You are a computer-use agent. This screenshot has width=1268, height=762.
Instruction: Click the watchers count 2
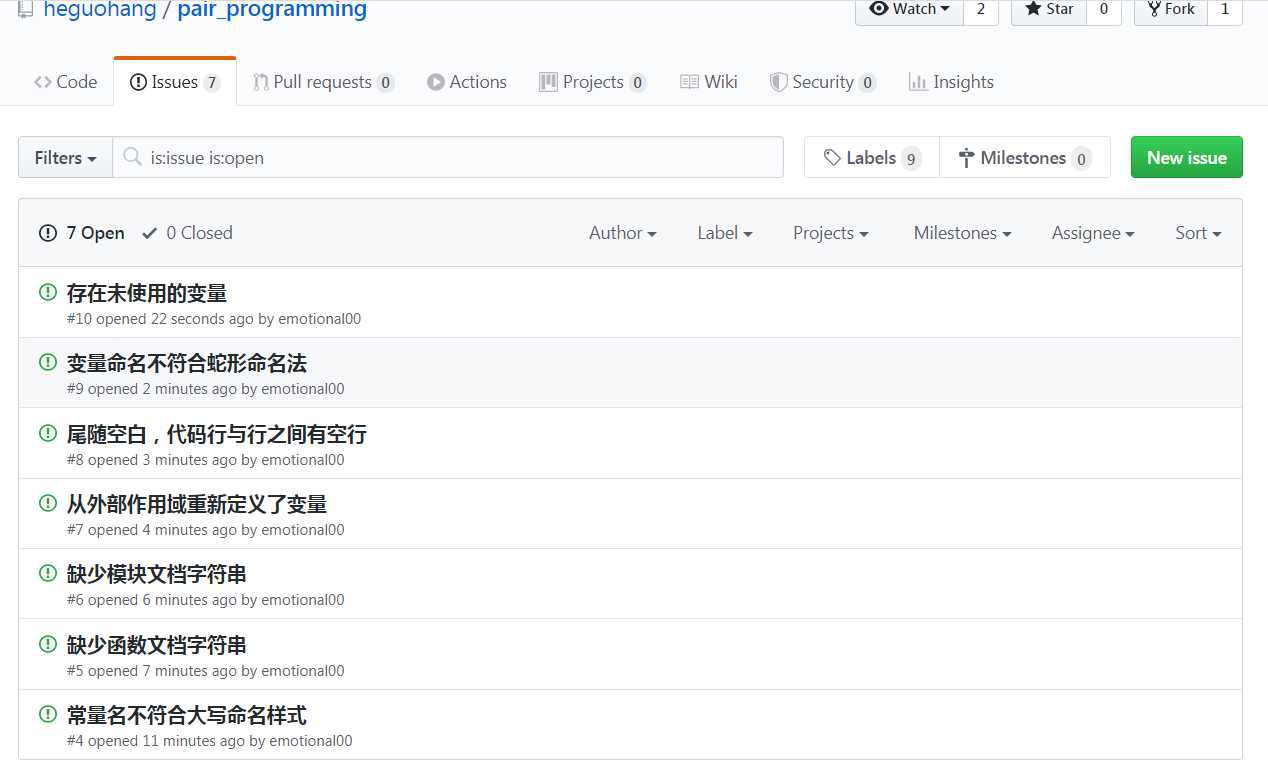click(981, 10)
